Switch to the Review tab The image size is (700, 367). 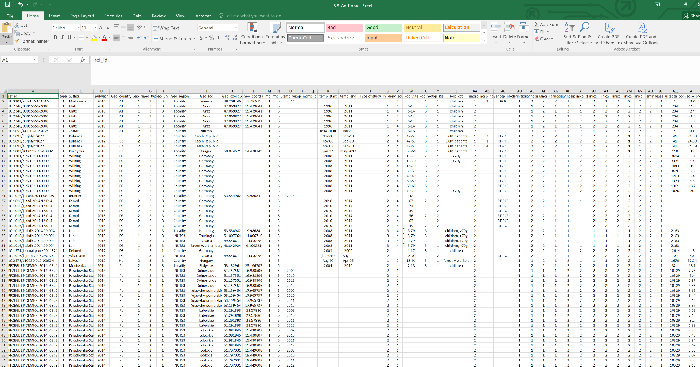tap(158, 16)
